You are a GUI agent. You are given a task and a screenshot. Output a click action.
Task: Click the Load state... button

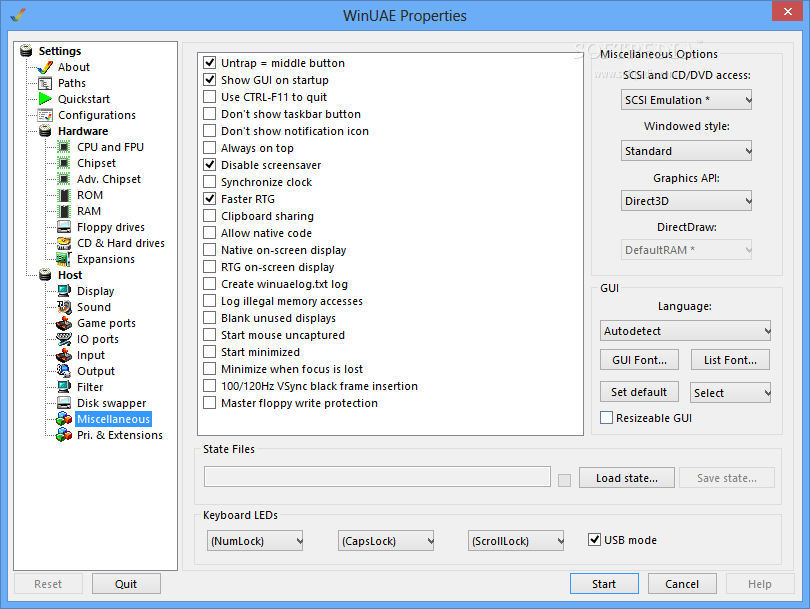point(627,478)
